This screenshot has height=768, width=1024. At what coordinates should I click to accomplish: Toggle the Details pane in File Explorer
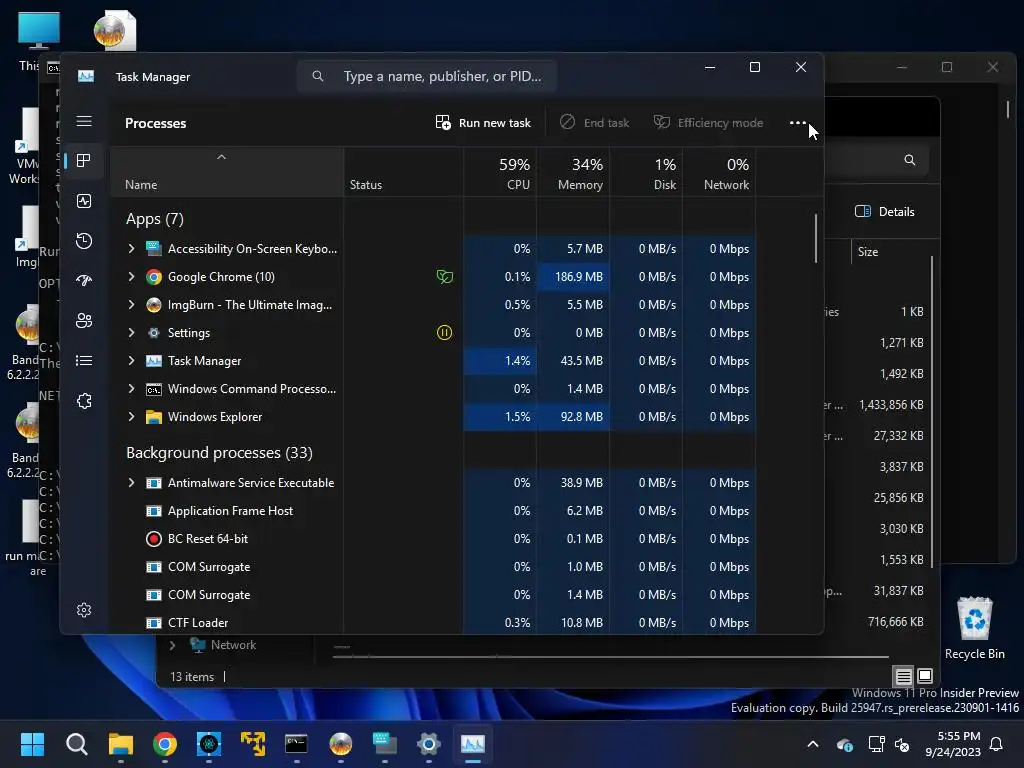tap(885, 212)
